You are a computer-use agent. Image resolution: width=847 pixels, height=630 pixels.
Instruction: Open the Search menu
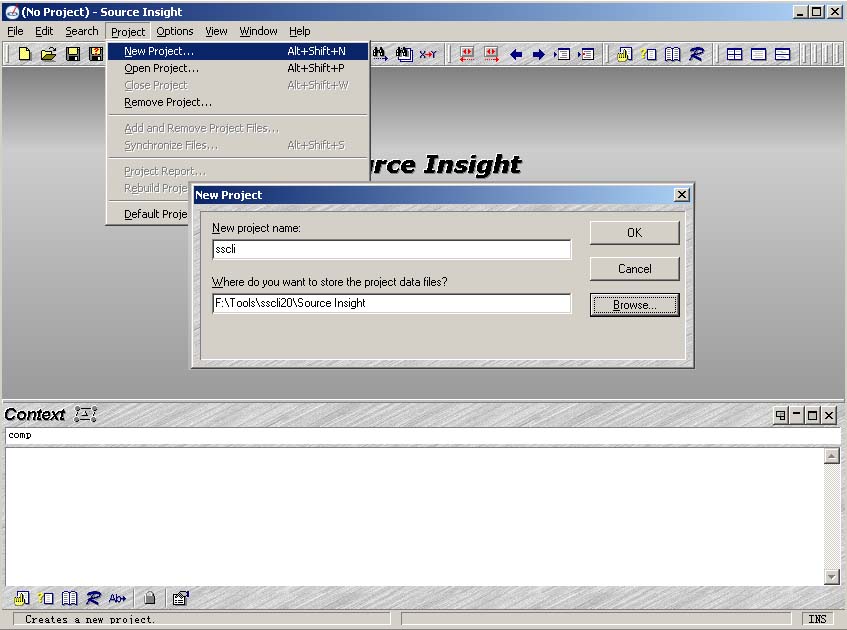82,31
